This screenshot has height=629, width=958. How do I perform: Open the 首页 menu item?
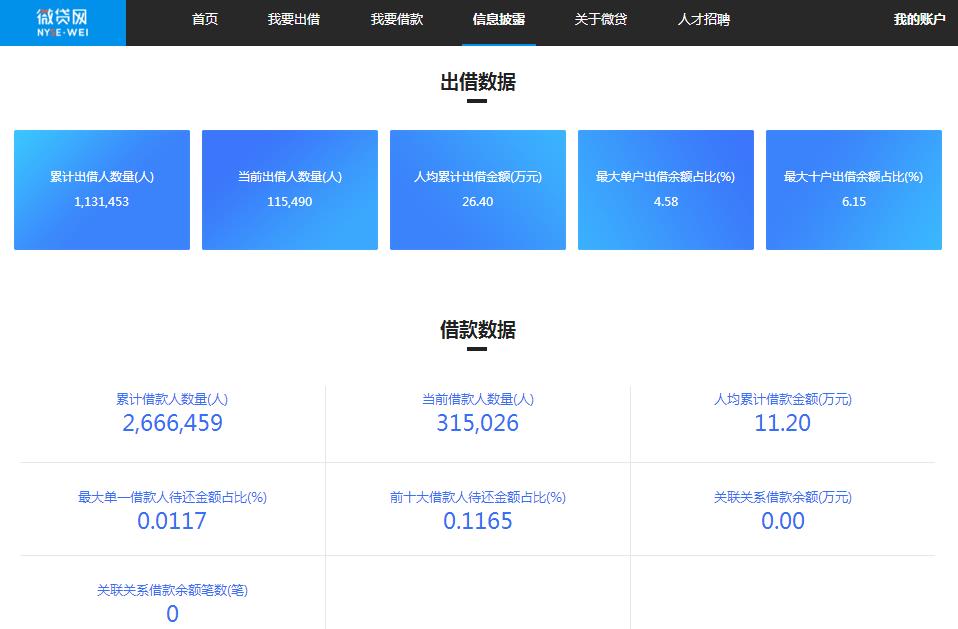point(203,19)
